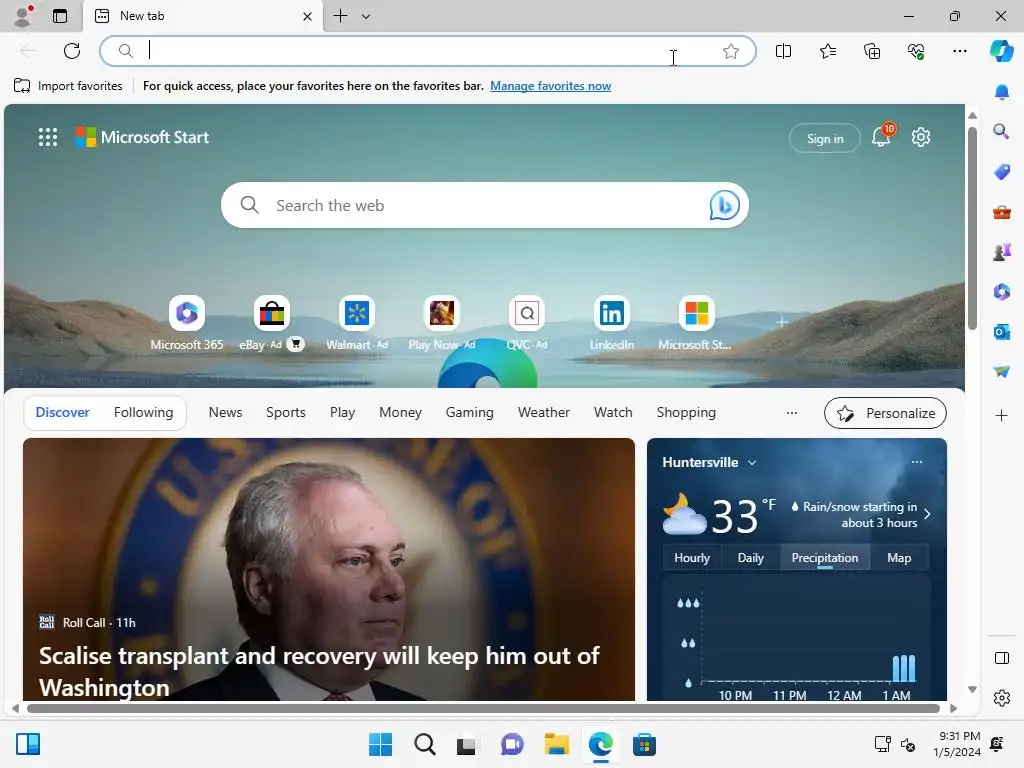Open the sidebar customize settings gear
The width and height of the screenshot is (1024, 768).
(1001, 698)
